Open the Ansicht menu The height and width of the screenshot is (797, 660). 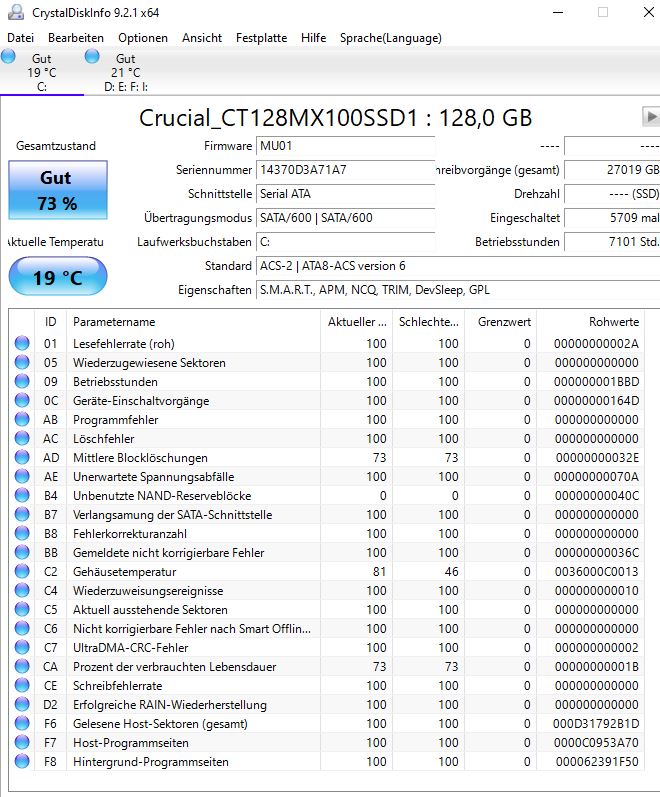pos(202,38)
